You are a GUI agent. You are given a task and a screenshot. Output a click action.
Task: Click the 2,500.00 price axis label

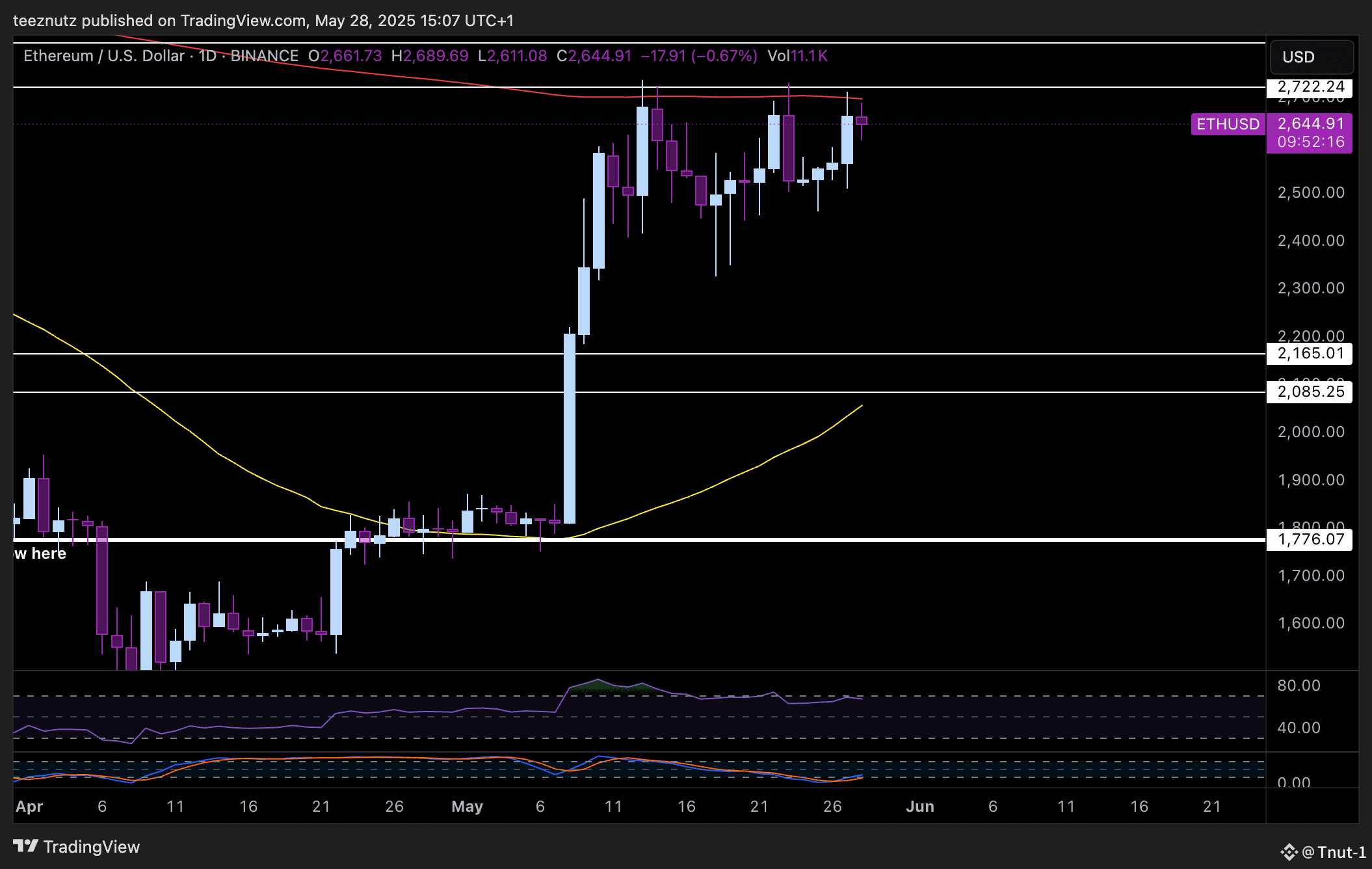tap(1311, 193)
